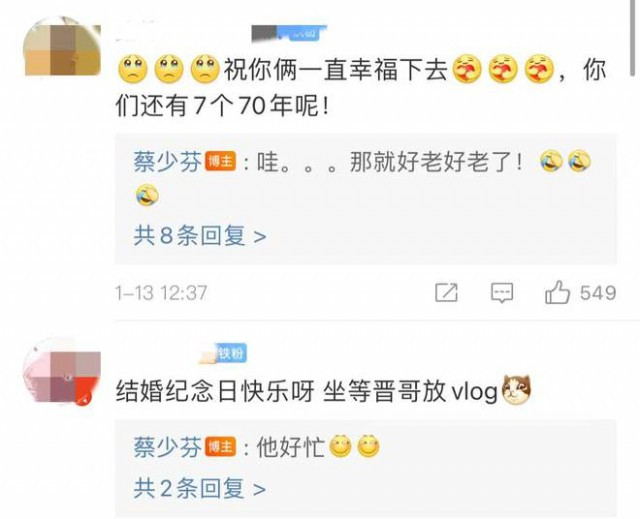Click the cat emoji after vlog
Screen dimensions: 640x519
coord(516,390)
